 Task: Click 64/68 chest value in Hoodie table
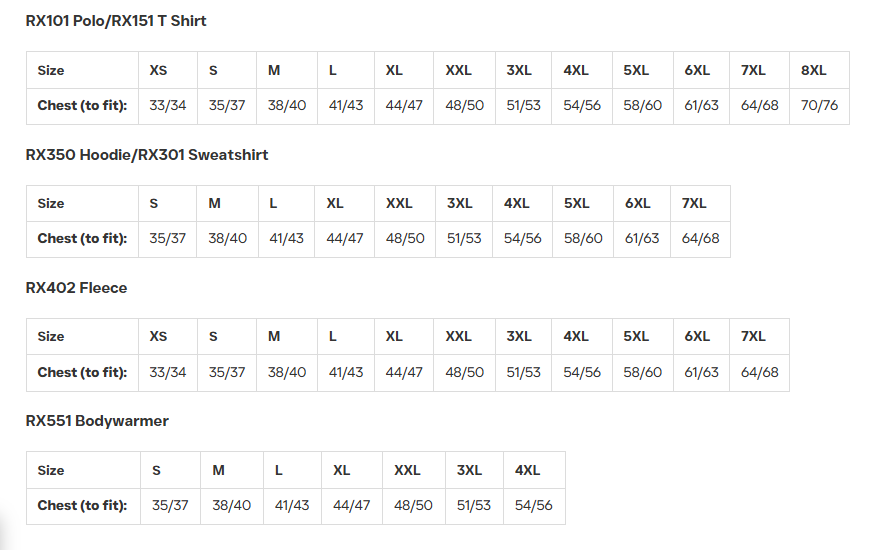(x=700, y=239)
